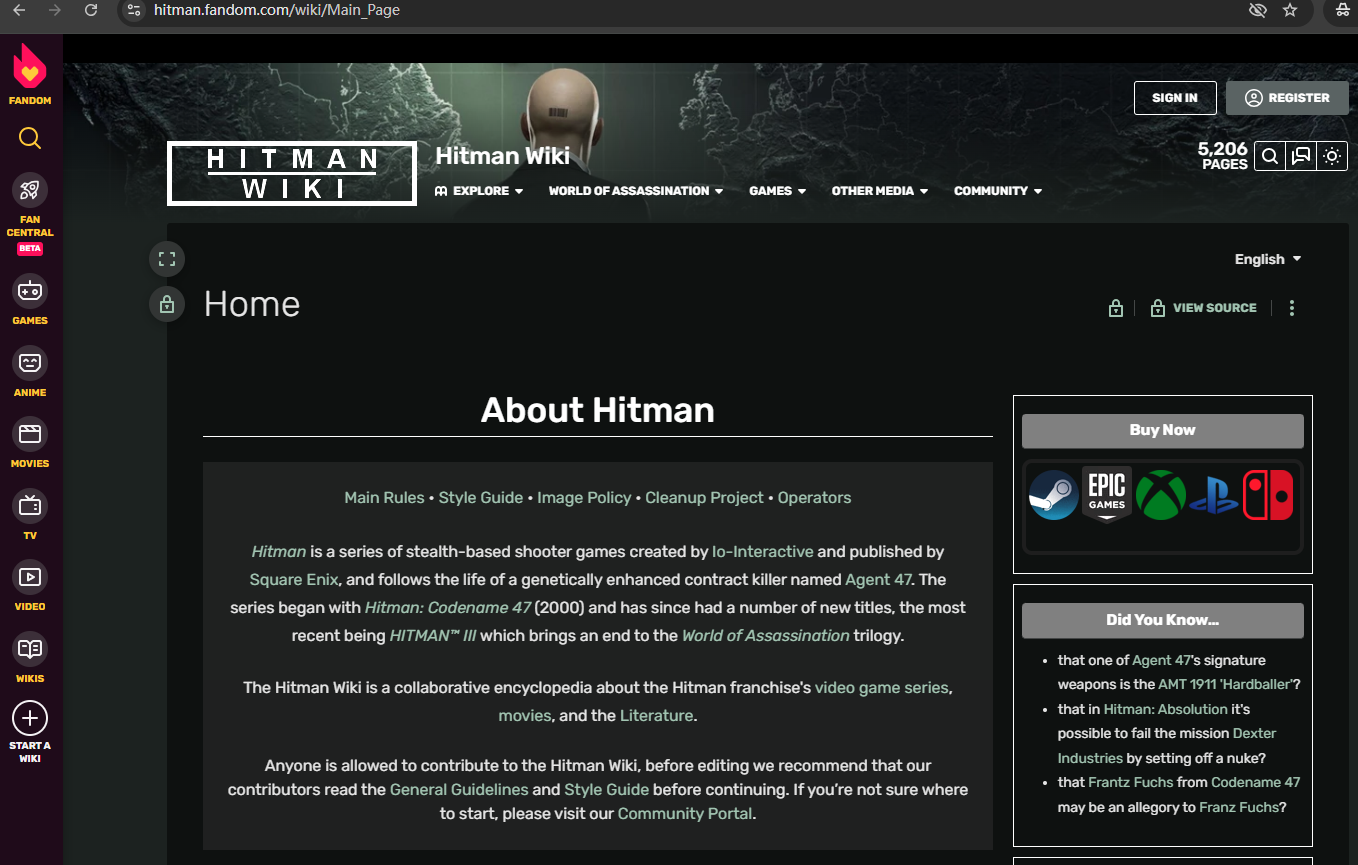
Task: Buy on Epic Games icon
Action: [x=1107, y=494]
